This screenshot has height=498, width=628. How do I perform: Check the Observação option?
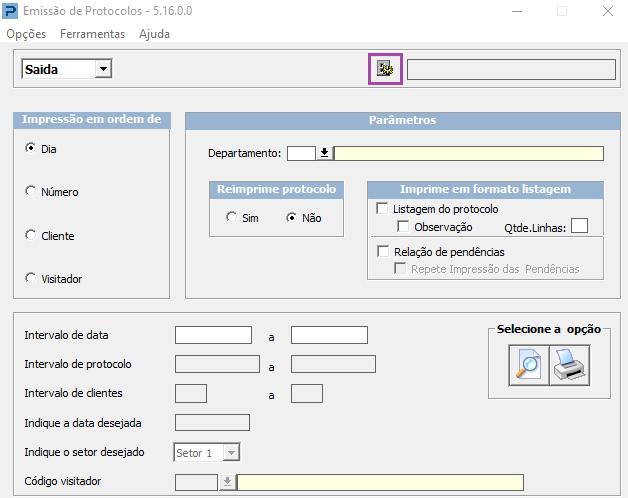(x=404, y=227)
